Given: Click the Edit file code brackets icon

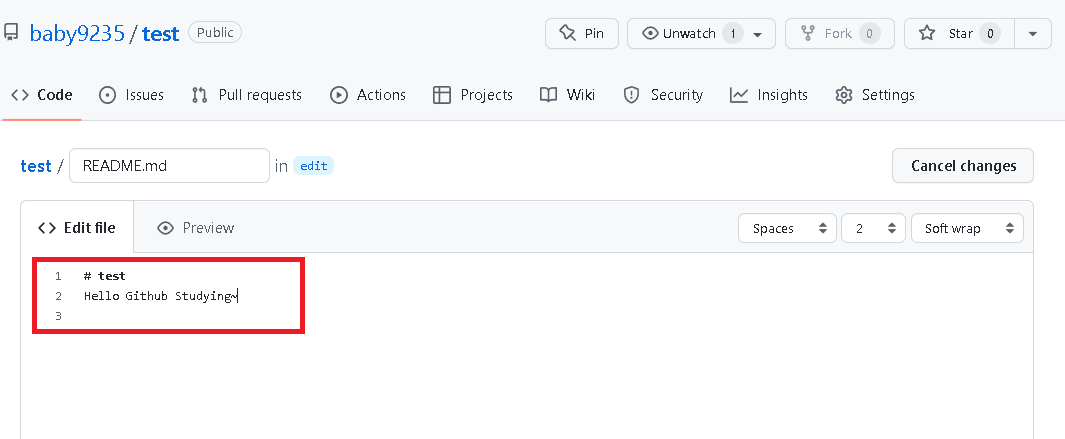Looking at the screenshot, I should [47, 228].
